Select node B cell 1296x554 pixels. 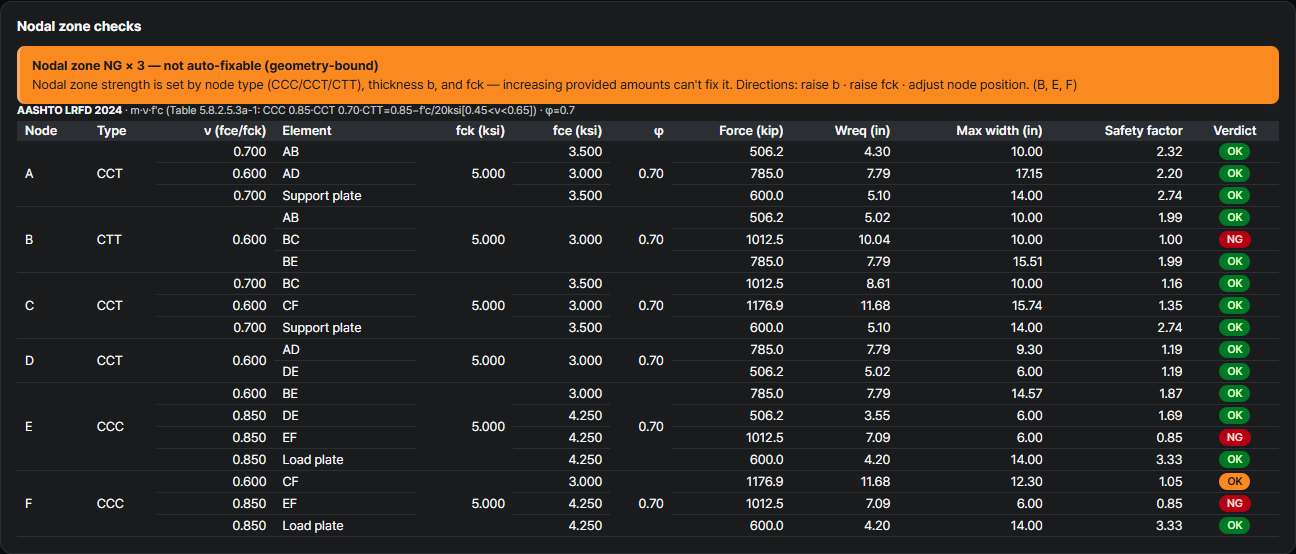(29, 240)
